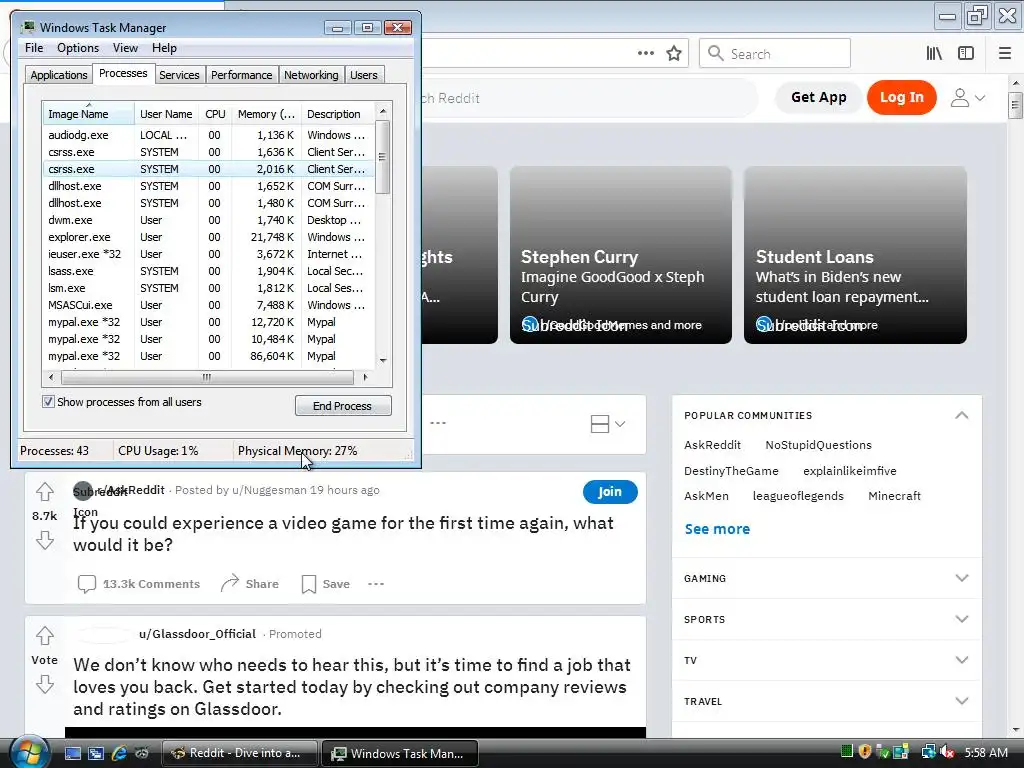
Task: Click Switch Between Windows quick launch icon
Action: pyautogui.click(x=95, y=754)
